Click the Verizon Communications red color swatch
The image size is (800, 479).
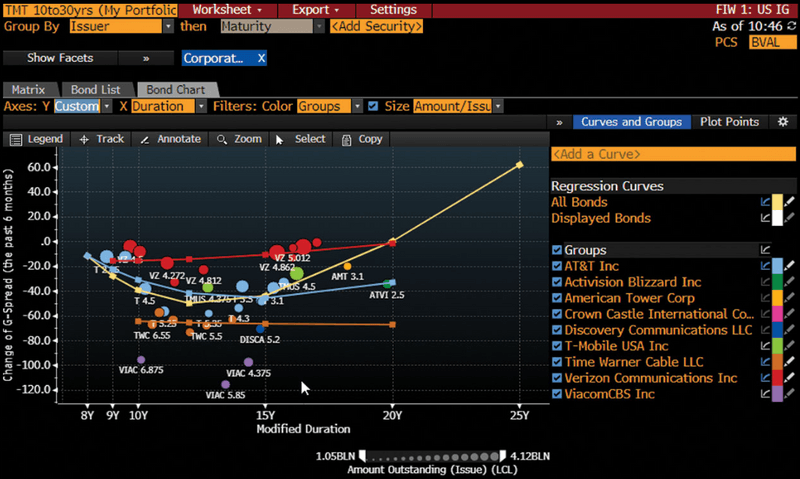pyautogui.click(x=778, y=378)
